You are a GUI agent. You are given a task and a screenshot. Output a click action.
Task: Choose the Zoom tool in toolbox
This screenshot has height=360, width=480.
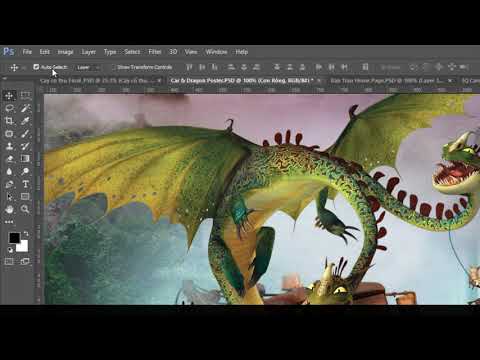coord(25,209)
